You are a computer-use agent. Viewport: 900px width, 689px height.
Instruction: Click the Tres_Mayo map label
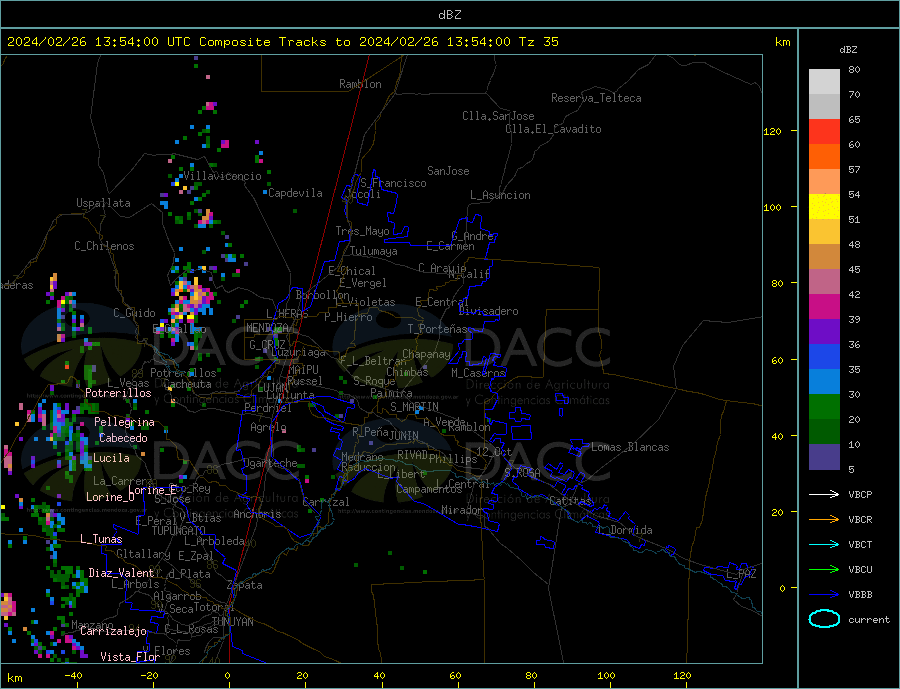tap(362, 231)
